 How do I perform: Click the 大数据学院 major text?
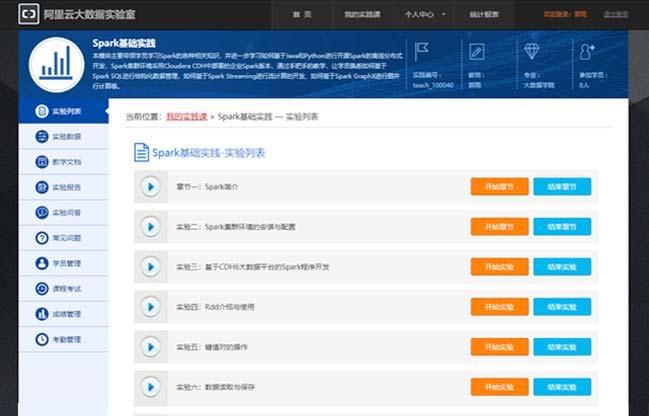click(539, 85)
